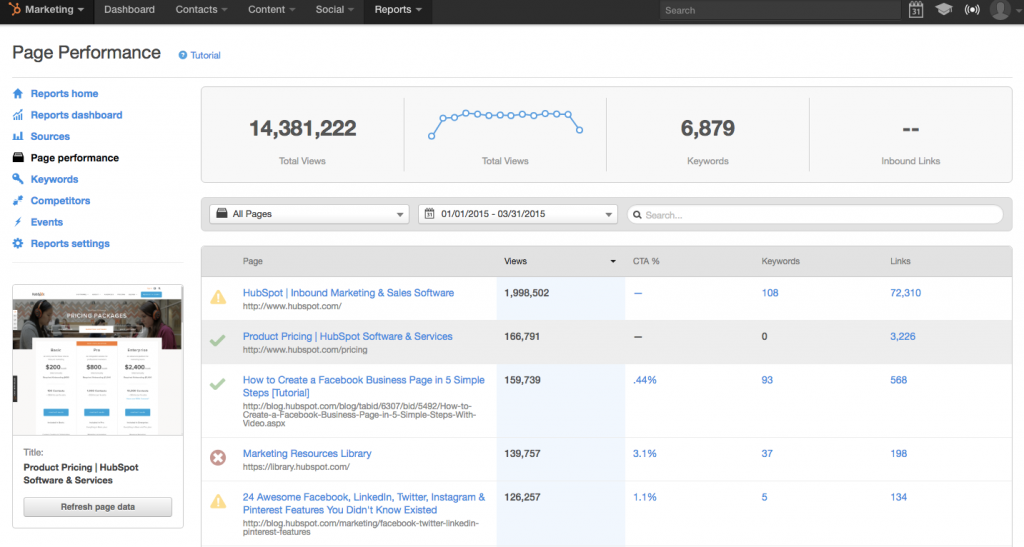Click the calendar icon in date range selector
Screen dimensions: 1024x547
(x=429, y=213)
